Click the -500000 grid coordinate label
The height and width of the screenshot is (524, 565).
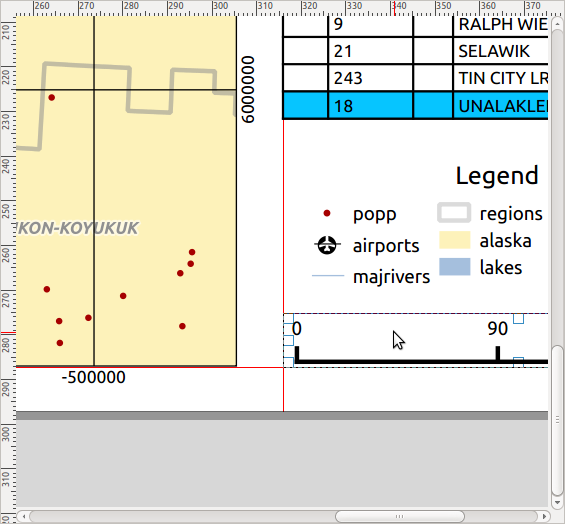click(x=94, y=377)
